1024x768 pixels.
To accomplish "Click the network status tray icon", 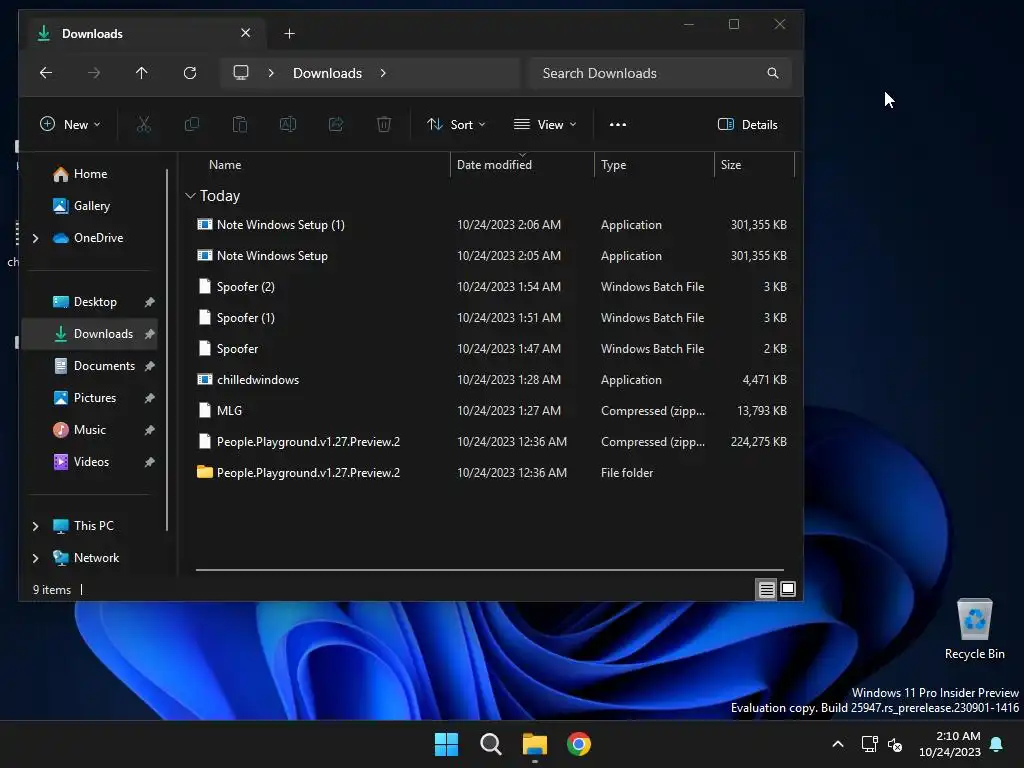I will pyautogui.click(x=869, y=744).
